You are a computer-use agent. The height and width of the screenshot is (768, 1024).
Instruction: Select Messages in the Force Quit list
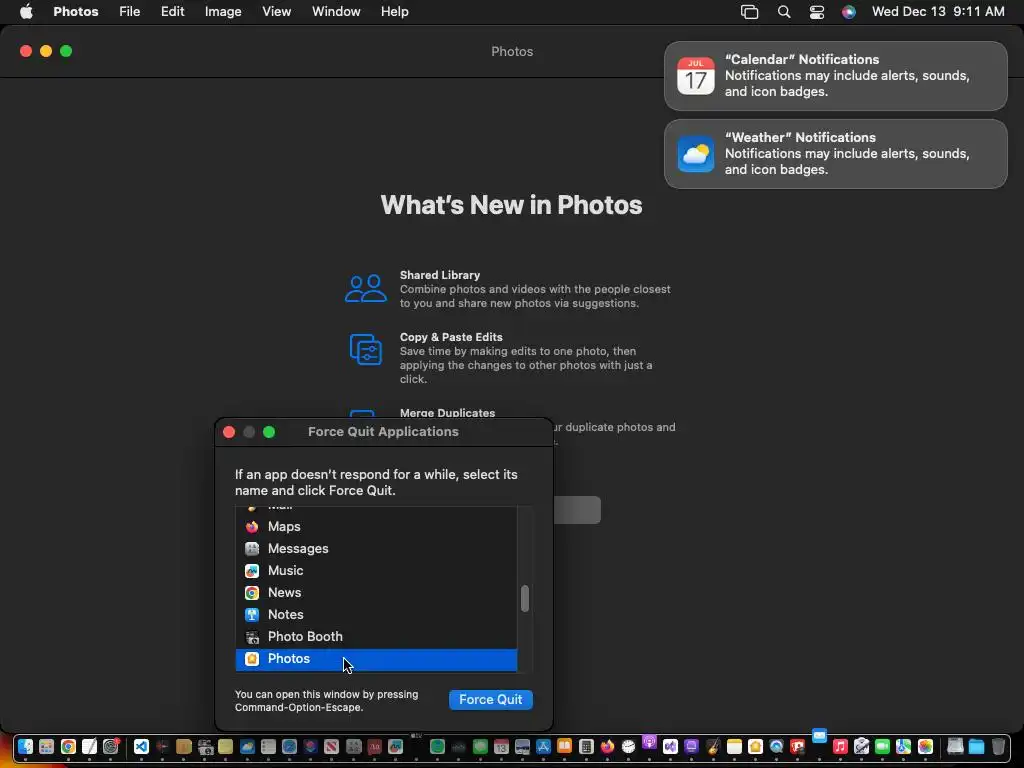(376, 549)
